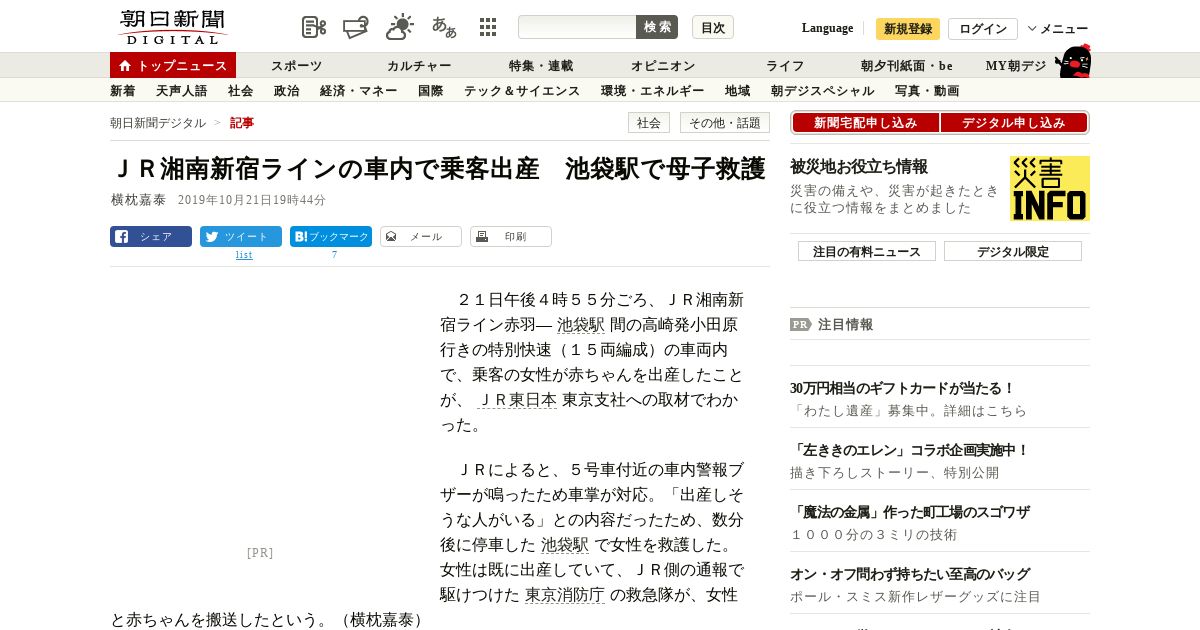Click the ログイン login button
Viewport: 1200px width, 630px height.
(x=983, y=29)
